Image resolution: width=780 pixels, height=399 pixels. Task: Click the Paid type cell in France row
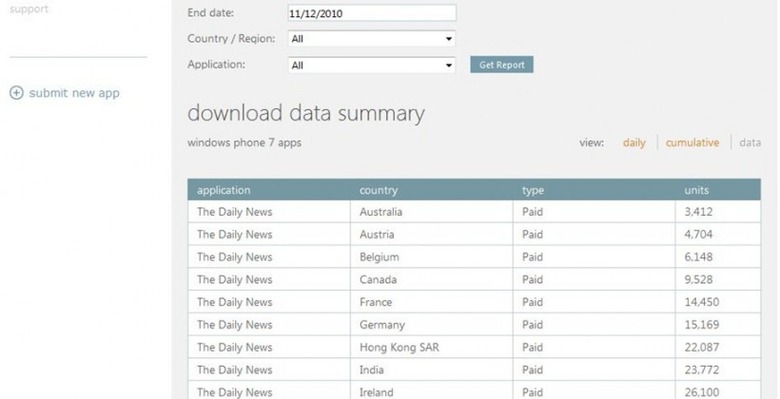pyautogui.click(x=594, y=302)
